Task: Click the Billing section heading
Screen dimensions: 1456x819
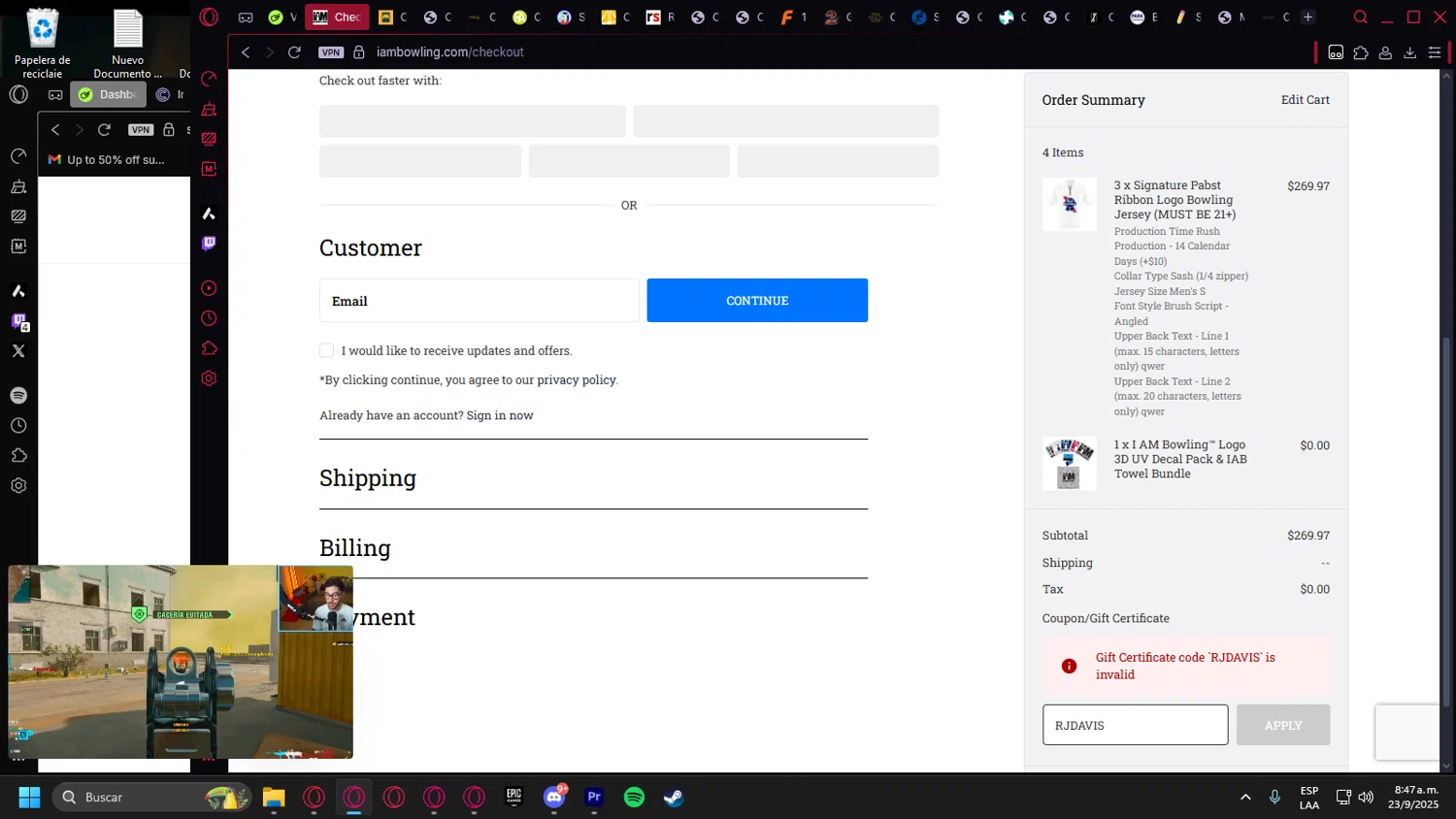Action: pyautogui.click(x=355, y=548)
